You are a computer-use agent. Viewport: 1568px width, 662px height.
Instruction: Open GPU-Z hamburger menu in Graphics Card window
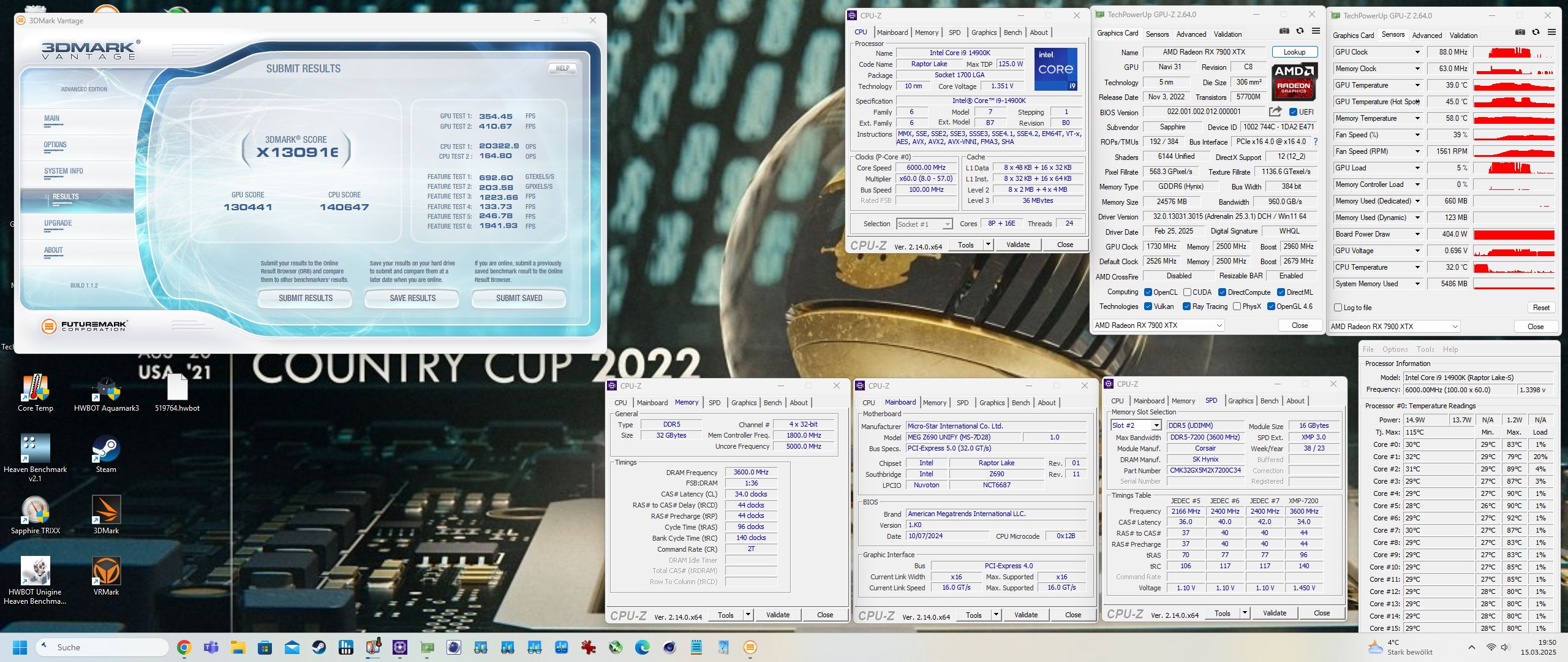tap(1316, 31)
